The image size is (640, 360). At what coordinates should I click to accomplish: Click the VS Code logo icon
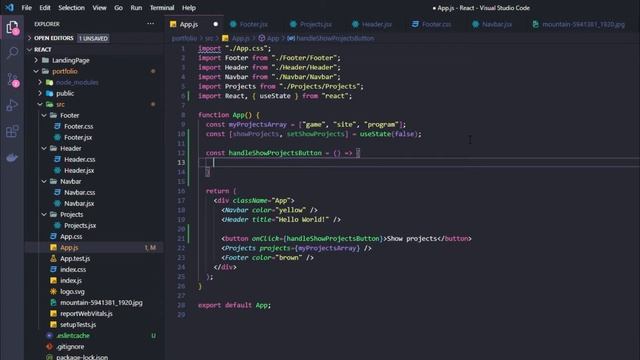pyautogui.click(x=9, y=8)
